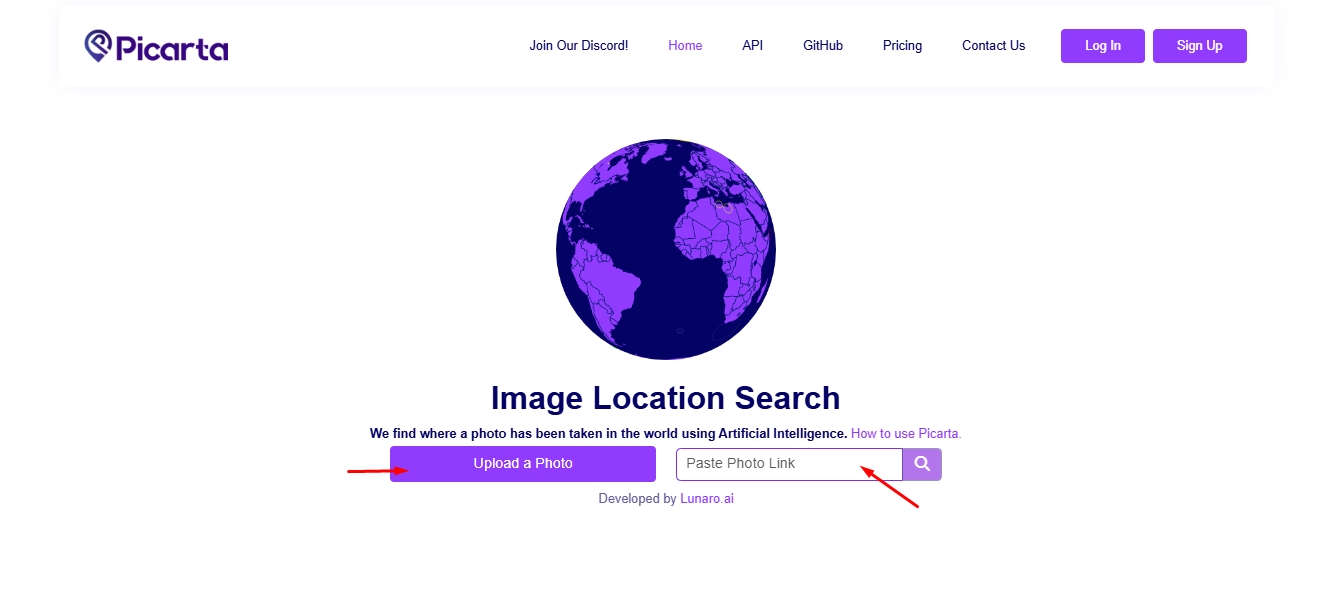
Task: Open the How to use Picarta link
Action: [x=906, y=434]
